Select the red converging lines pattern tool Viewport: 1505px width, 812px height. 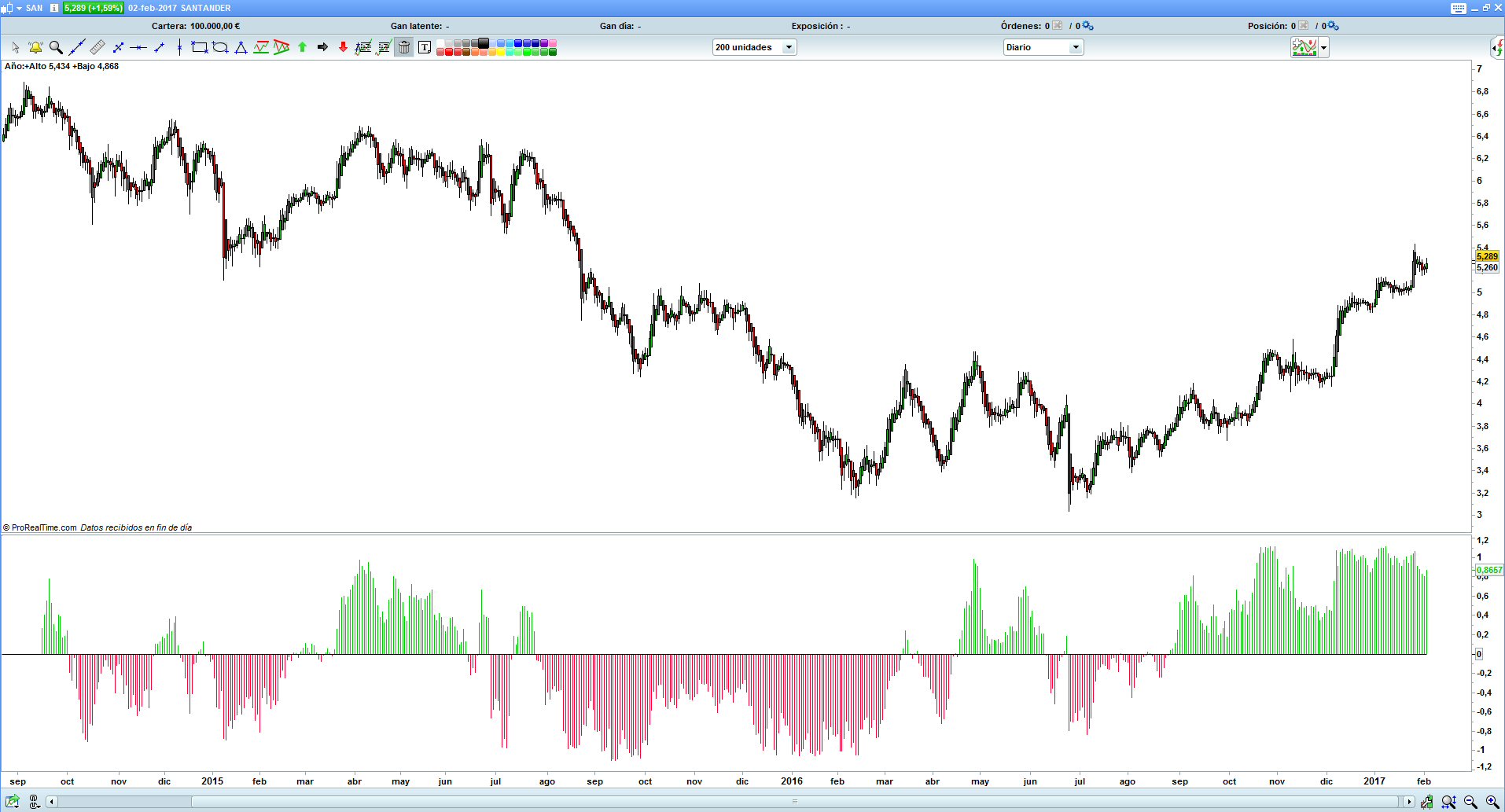coord(281,48)
